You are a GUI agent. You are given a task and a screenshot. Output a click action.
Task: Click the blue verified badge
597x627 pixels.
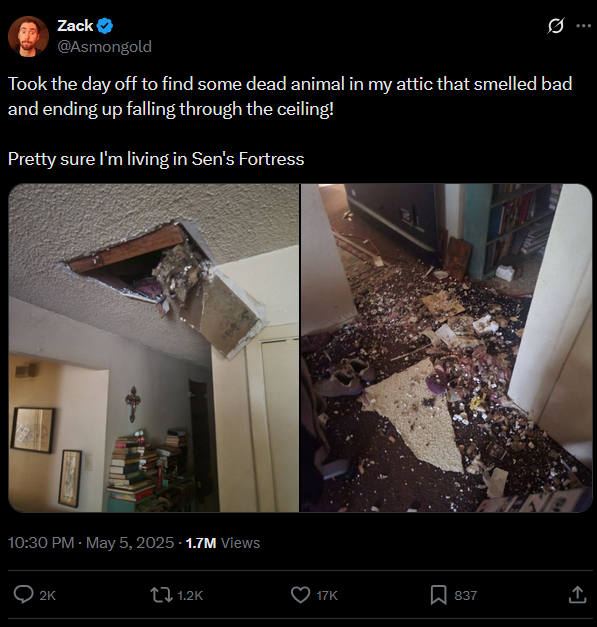coord(106,26)
